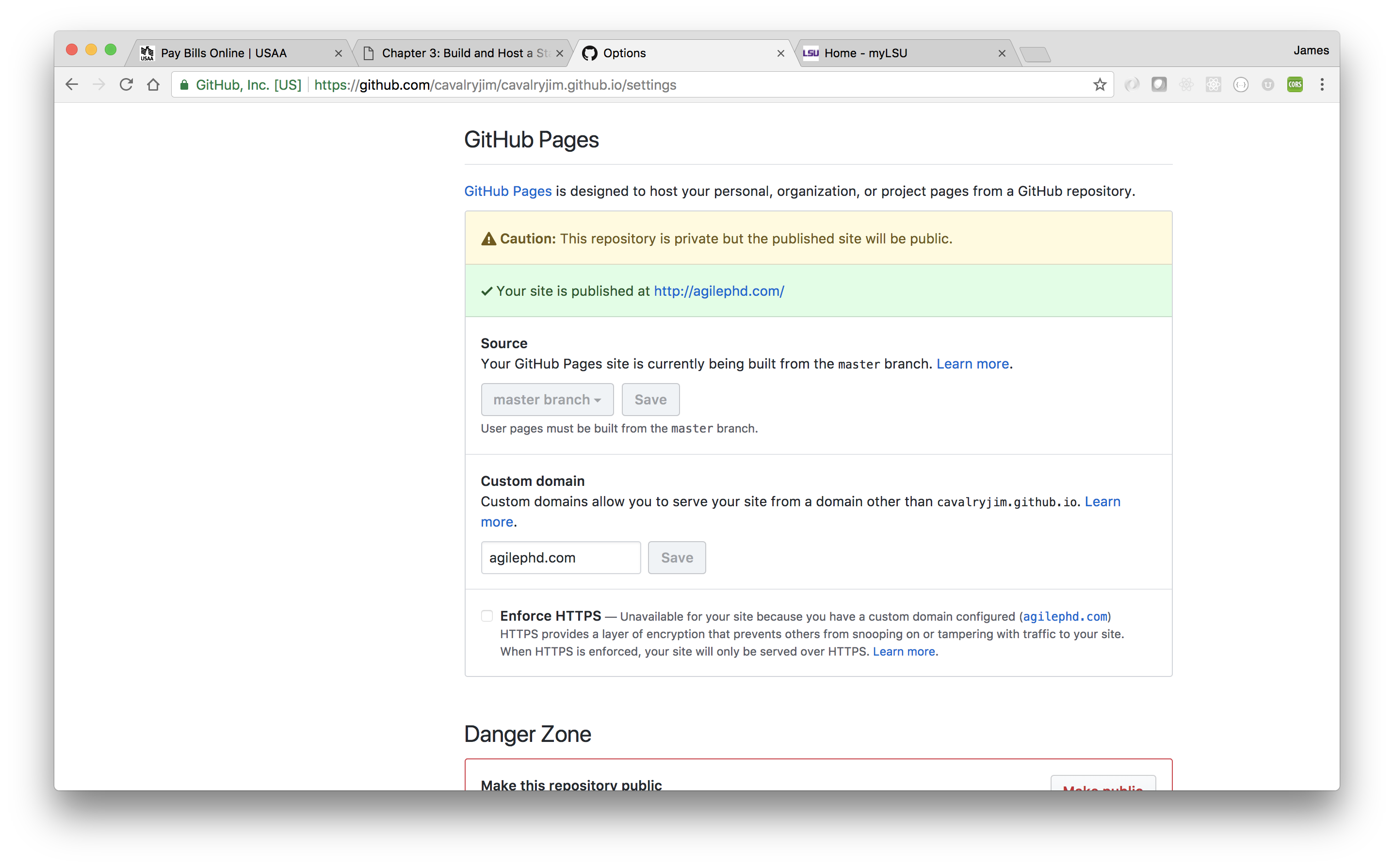Click the green CORS extension icon
Screen dimensions: 1394x868
pyautogui.click(x=1295, y=85)
